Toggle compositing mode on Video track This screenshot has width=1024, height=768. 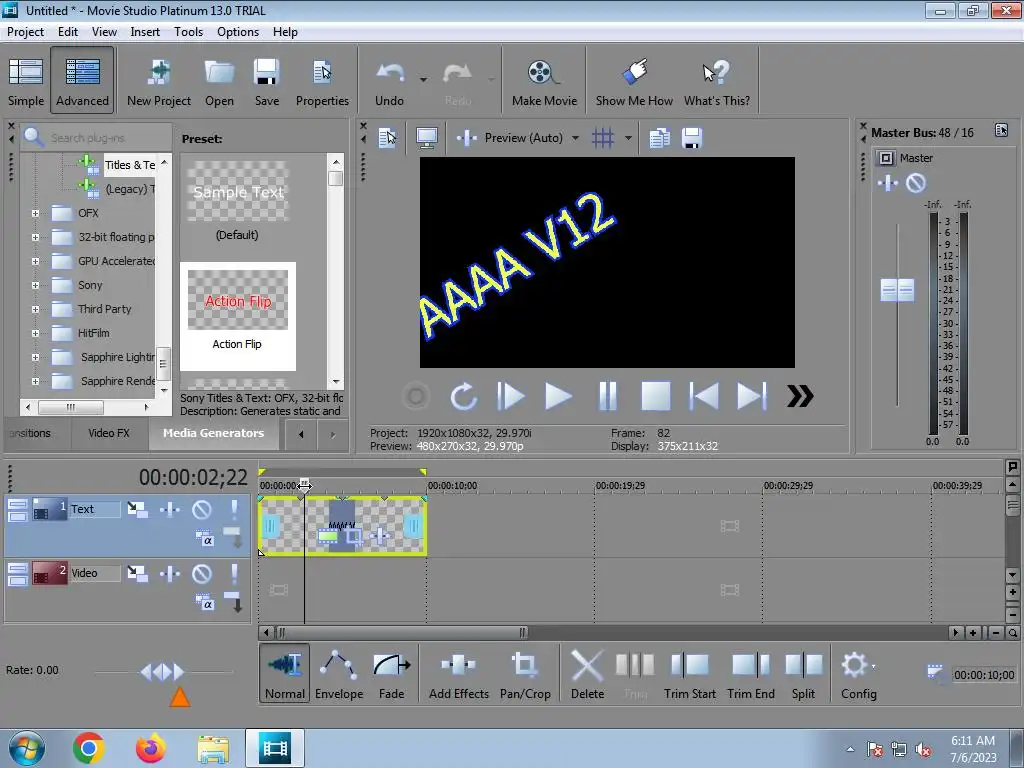204,603
